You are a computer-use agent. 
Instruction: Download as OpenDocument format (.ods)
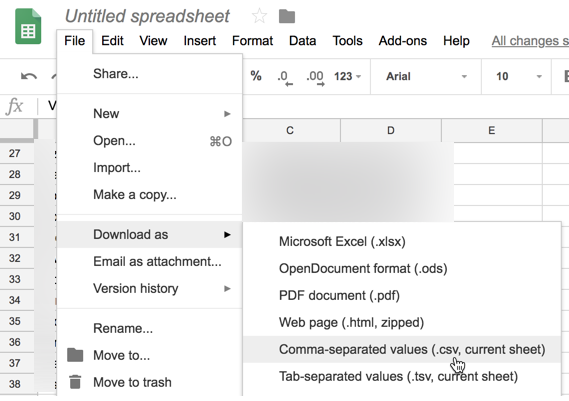click(402, 269)
